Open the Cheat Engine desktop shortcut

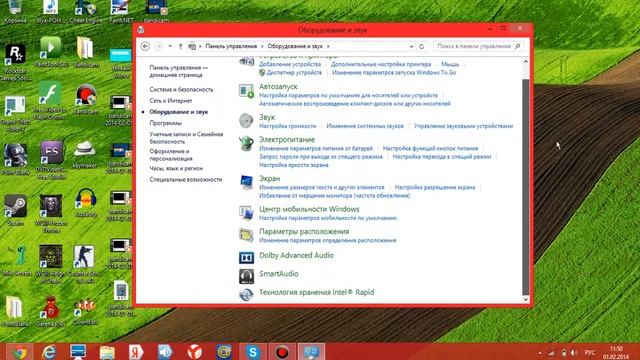point(86,11)
